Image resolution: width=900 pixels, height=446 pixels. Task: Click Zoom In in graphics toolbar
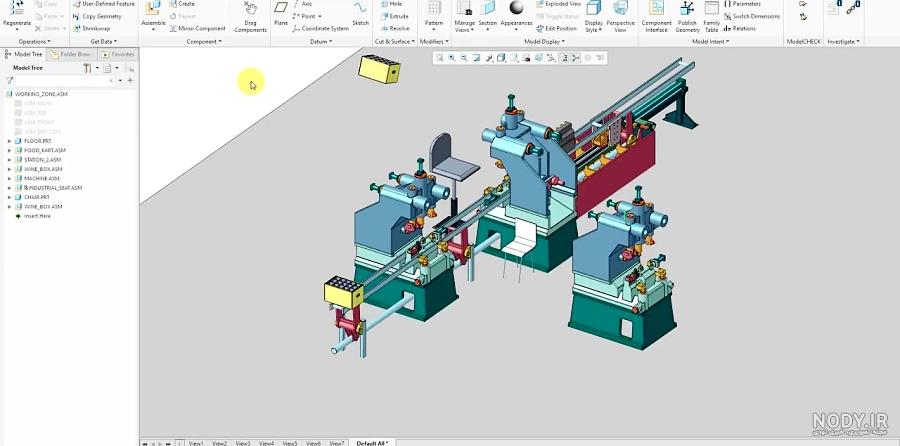click(452, 57)
